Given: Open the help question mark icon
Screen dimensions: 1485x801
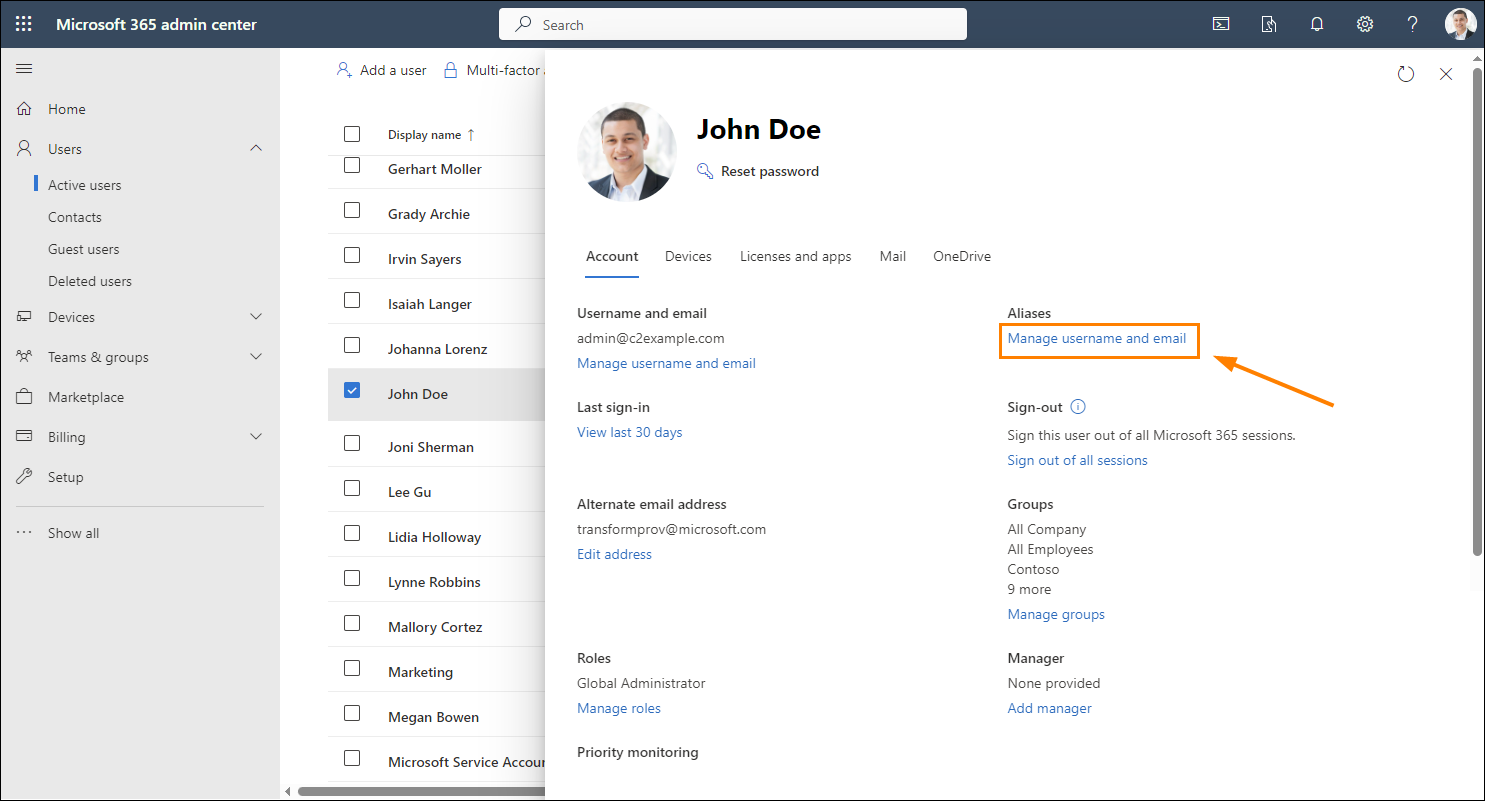Looking at the screenshot, I should point(1413,24).
